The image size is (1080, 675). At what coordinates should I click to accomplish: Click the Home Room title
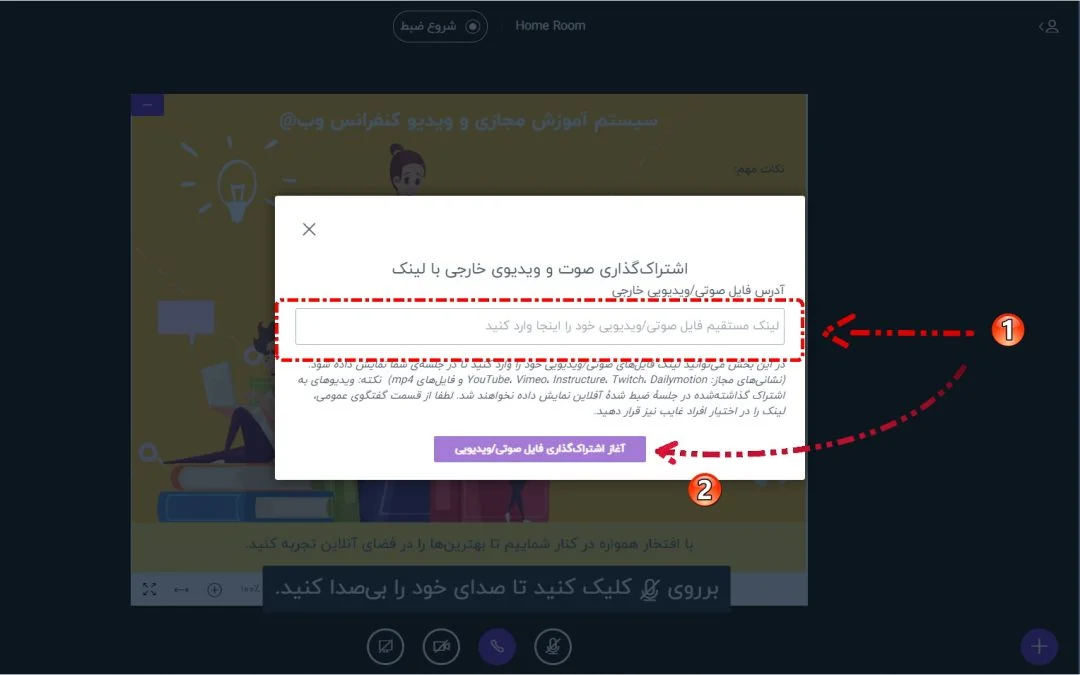click(550, 25)
